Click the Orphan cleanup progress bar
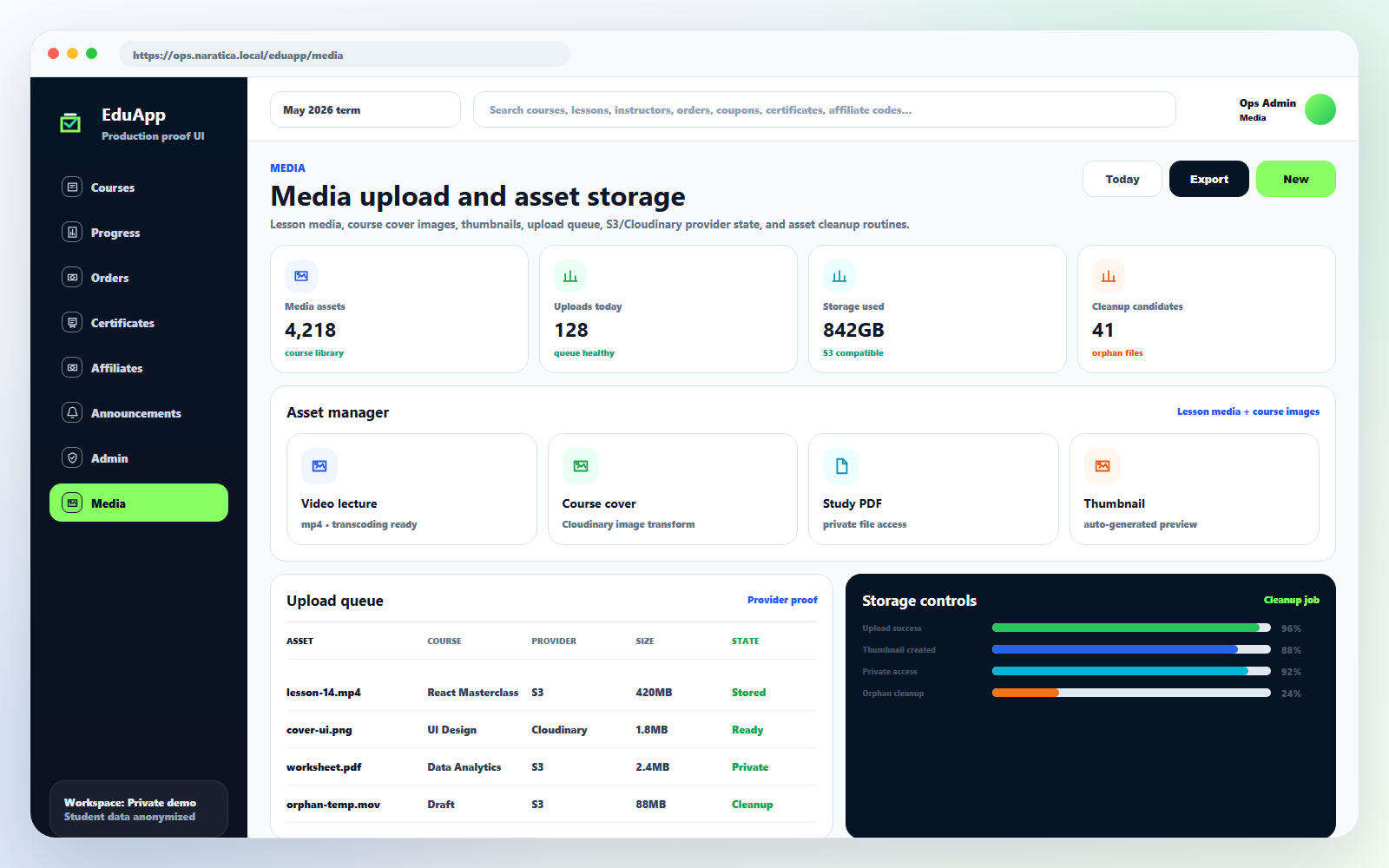This screenshot has width=1389, height=868. 1131,693
